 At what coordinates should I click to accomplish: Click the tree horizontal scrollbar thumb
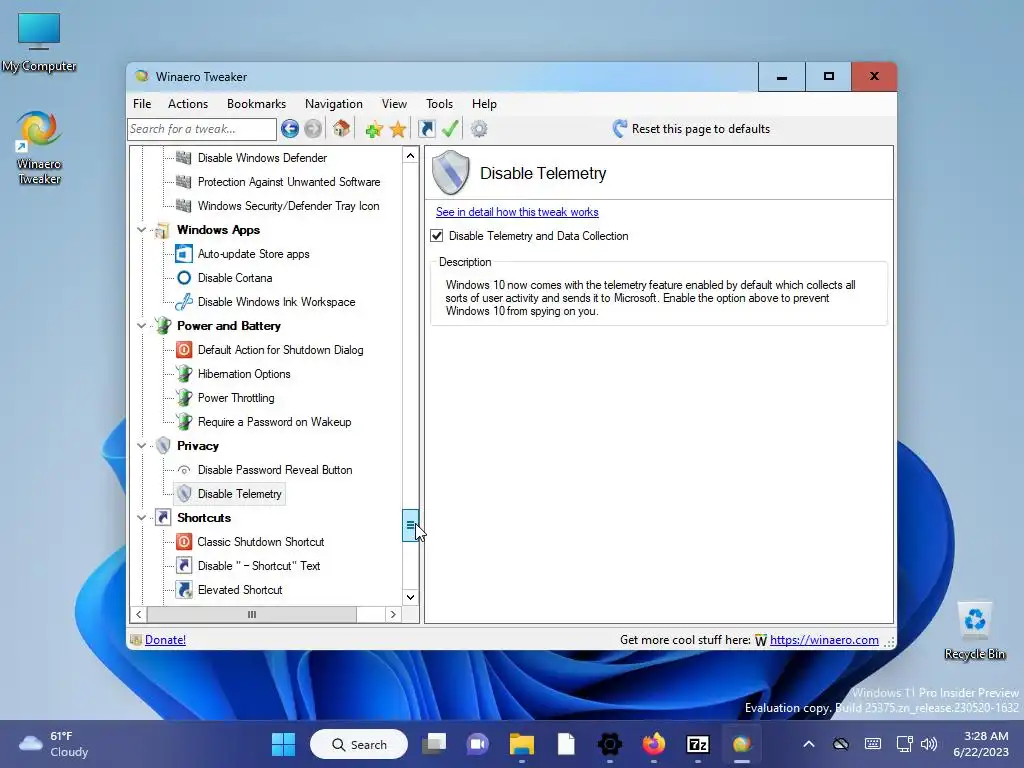tap(251, 615)
